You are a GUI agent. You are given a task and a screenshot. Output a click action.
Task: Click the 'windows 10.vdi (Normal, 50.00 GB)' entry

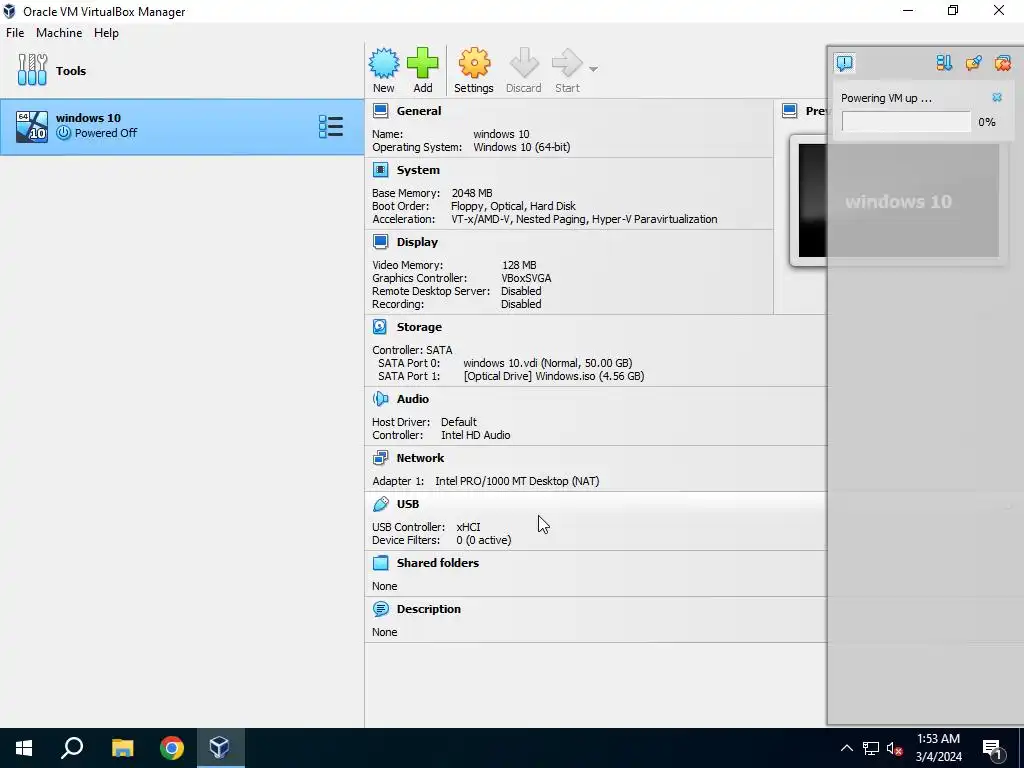pos(547,362)
